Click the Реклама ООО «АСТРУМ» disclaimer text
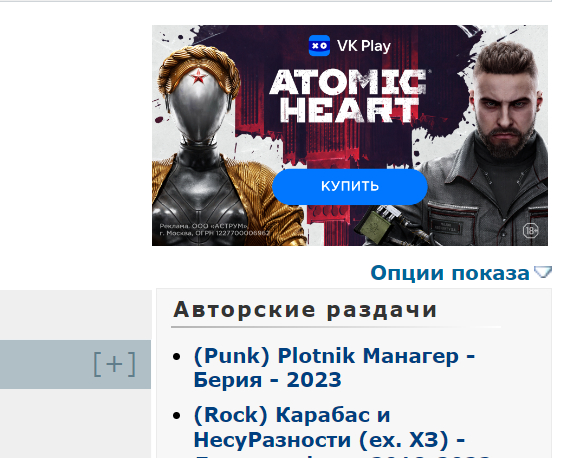Viewport: 567px width, 458px height. (214, 230)
